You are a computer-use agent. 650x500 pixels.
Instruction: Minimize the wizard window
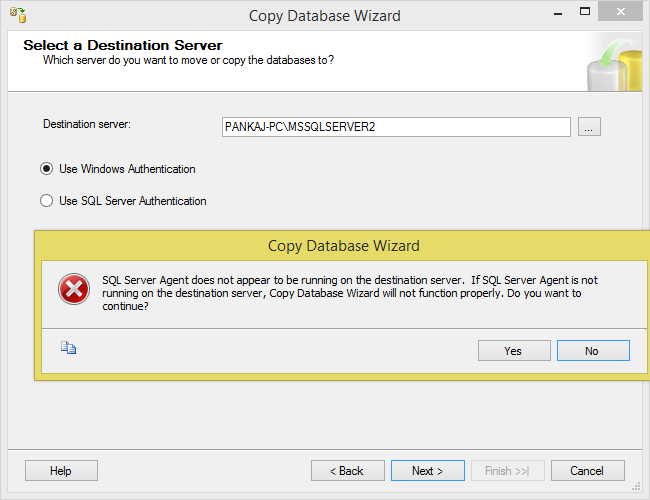[x=558, y=14]
